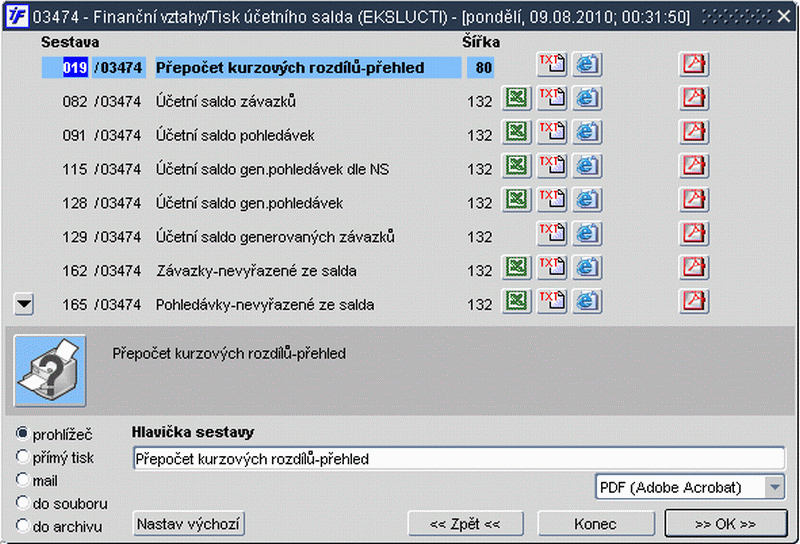
Task: Click the Nastav výchozí button
Action: 189,524
